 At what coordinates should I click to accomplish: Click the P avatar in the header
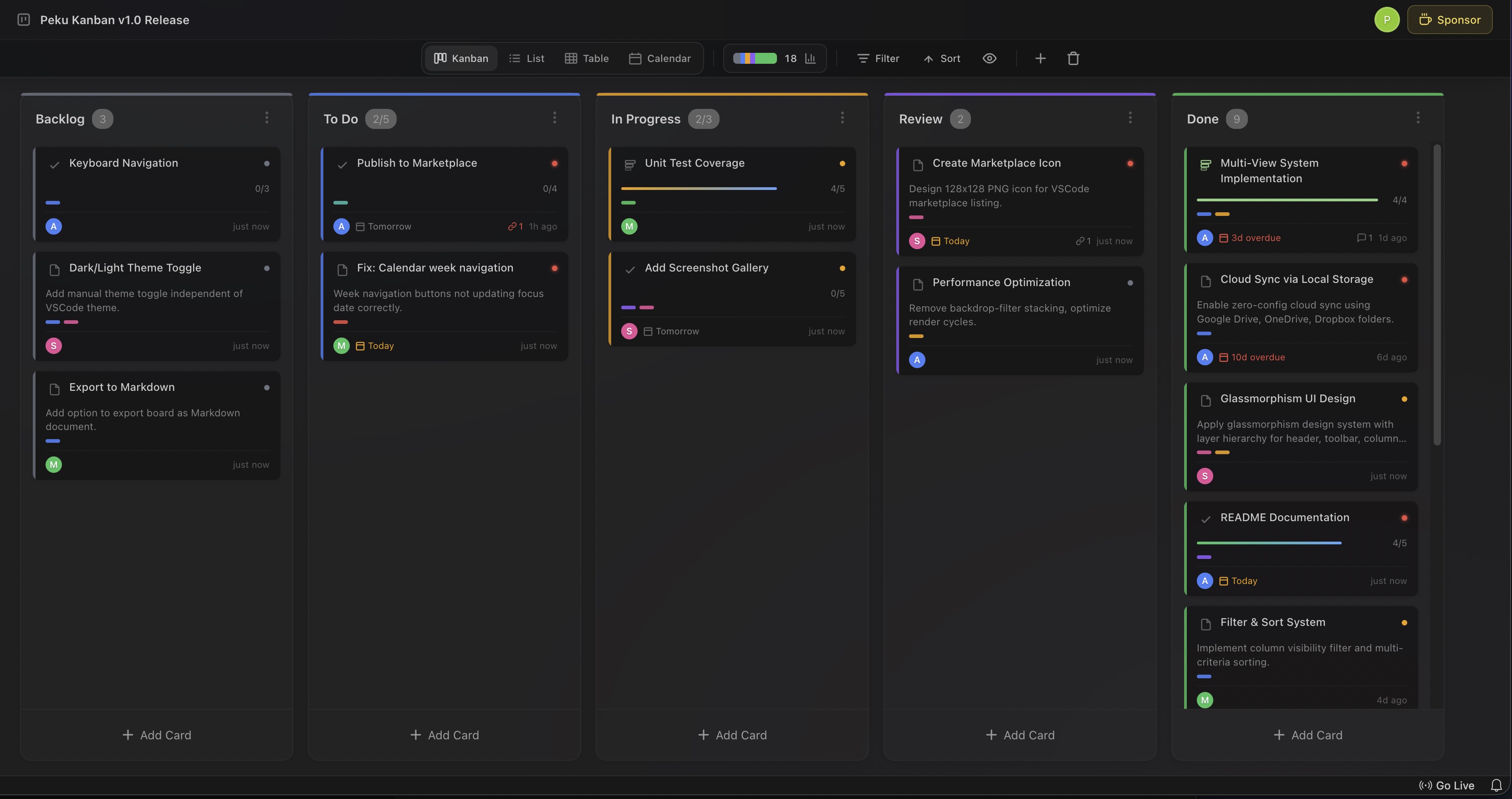1387,20
